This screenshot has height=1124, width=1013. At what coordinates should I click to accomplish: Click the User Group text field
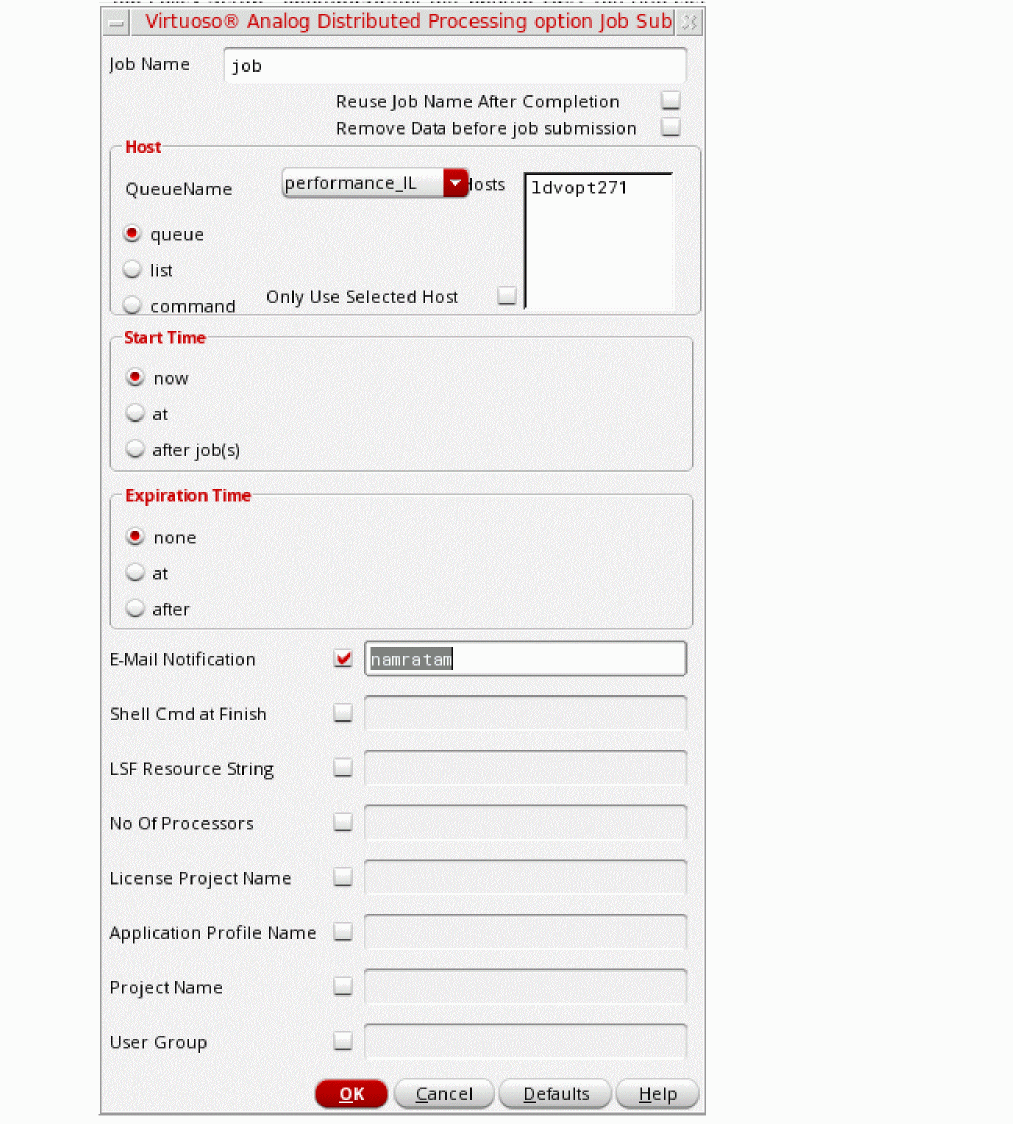click(525, 1042)
